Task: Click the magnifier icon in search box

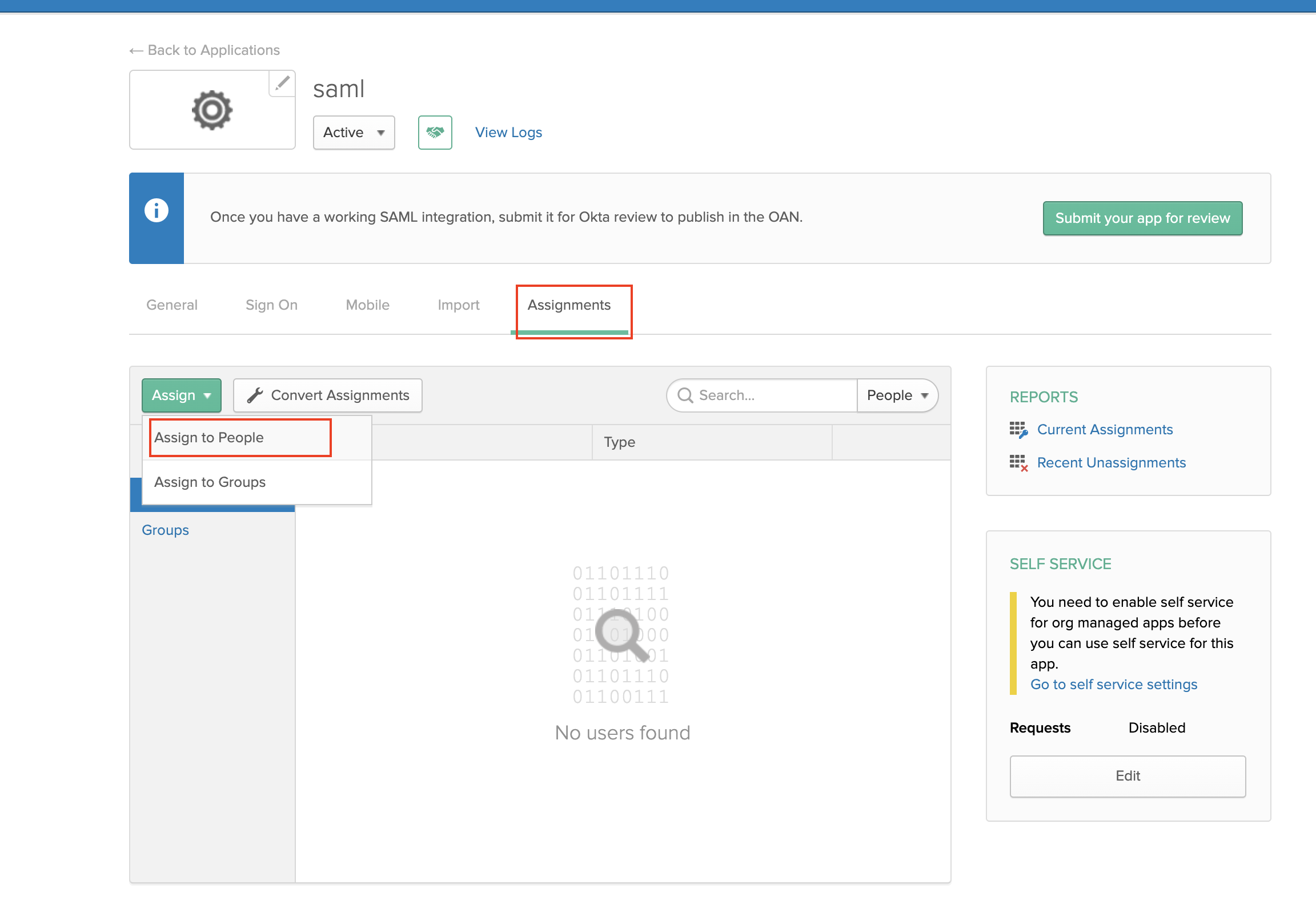Action: (685, 395)
